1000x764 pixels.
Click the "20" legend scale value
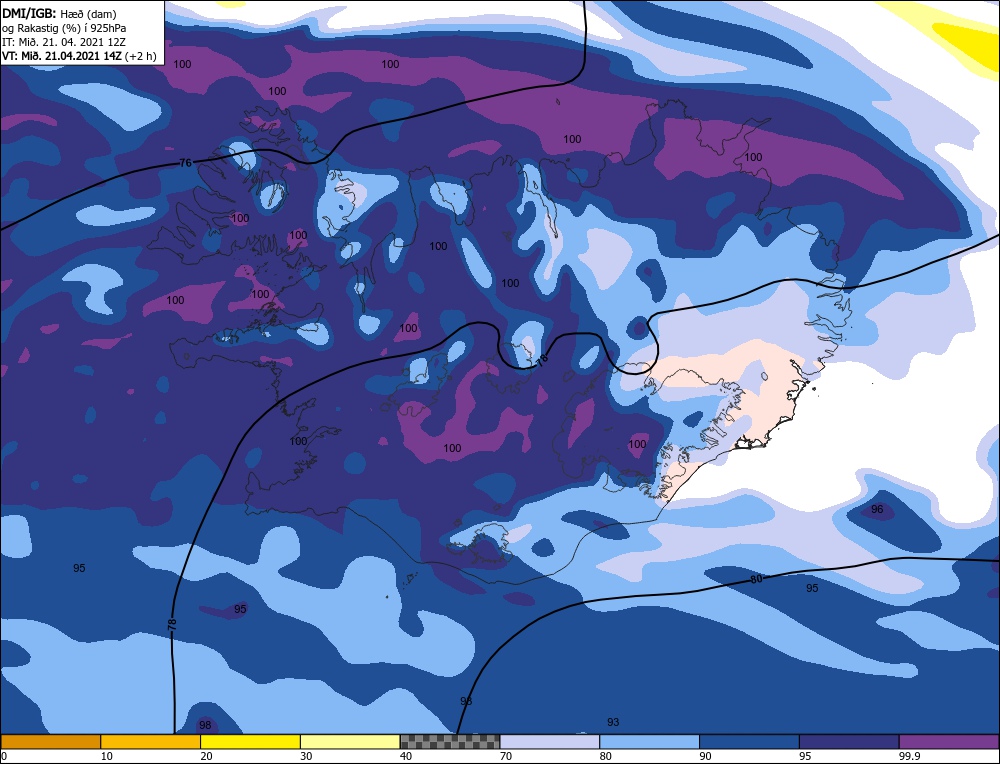coord(206,756)
